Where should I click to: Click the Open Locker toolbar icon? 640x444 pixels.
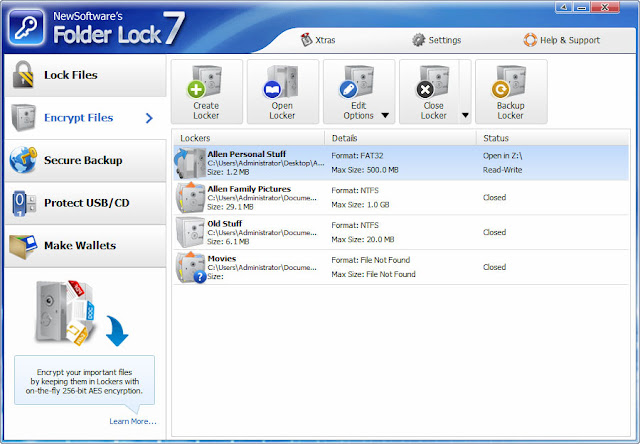(281, 82)
